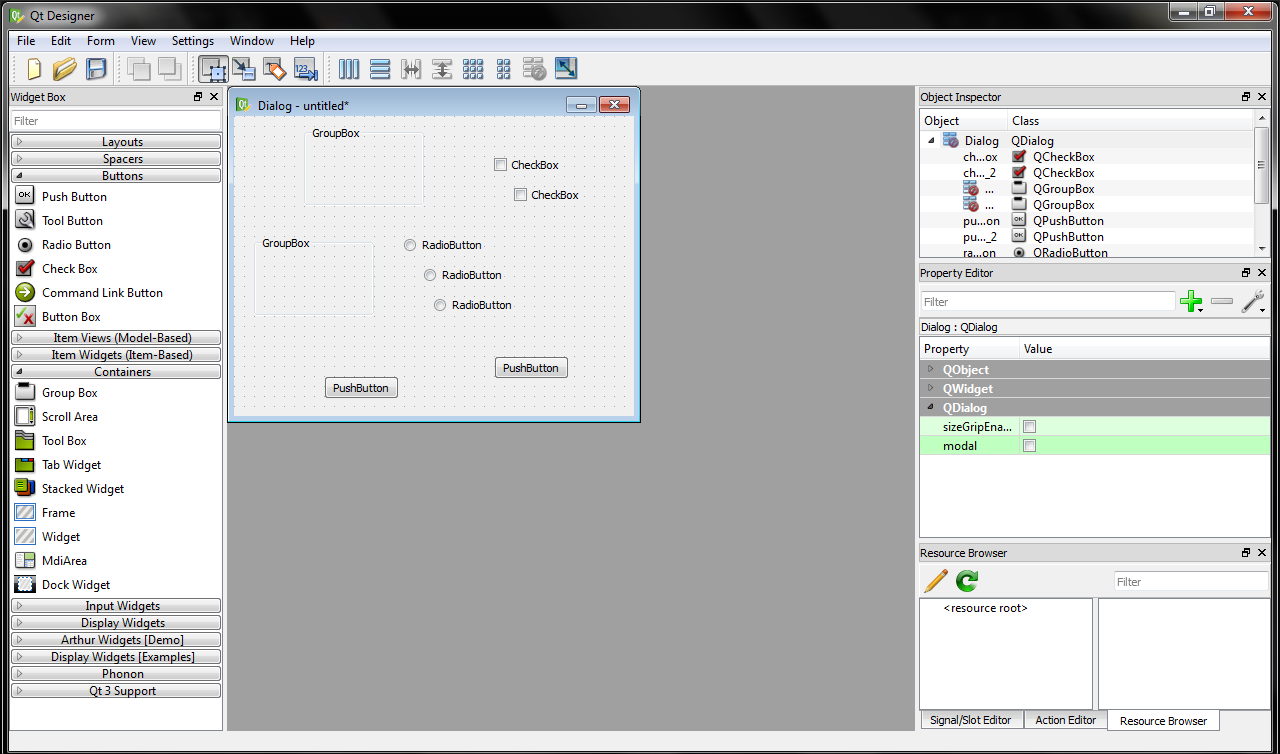Click the second lower CheckBox on the form
Viewport: 1280px width, 754px height.
coord(546,195)
